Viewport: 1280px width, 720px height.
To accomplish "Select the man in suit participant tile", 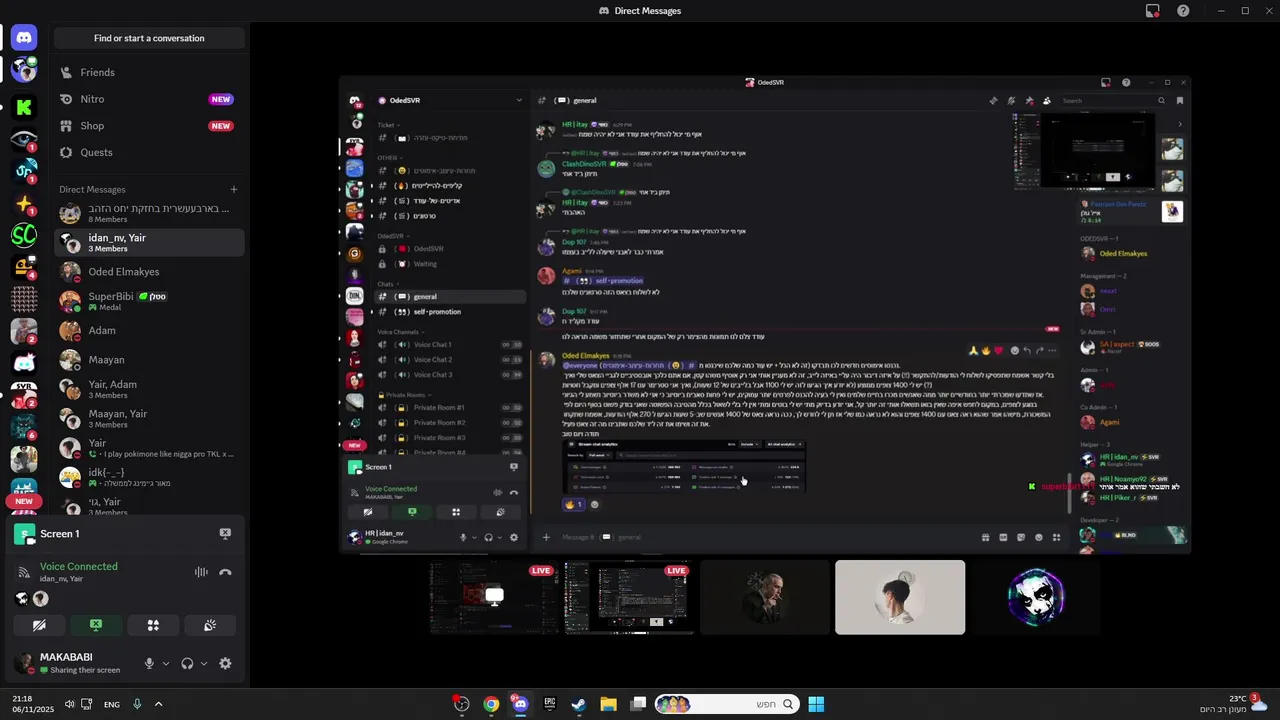I will tap(765, 597).
